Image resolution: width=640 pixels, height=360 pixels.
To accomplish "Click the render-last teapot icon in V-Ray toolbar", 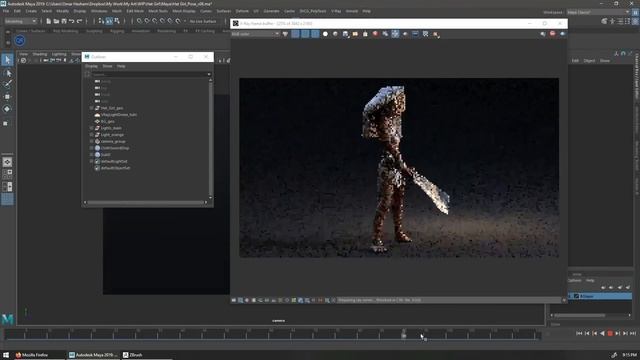I will [x=562, y=34].
